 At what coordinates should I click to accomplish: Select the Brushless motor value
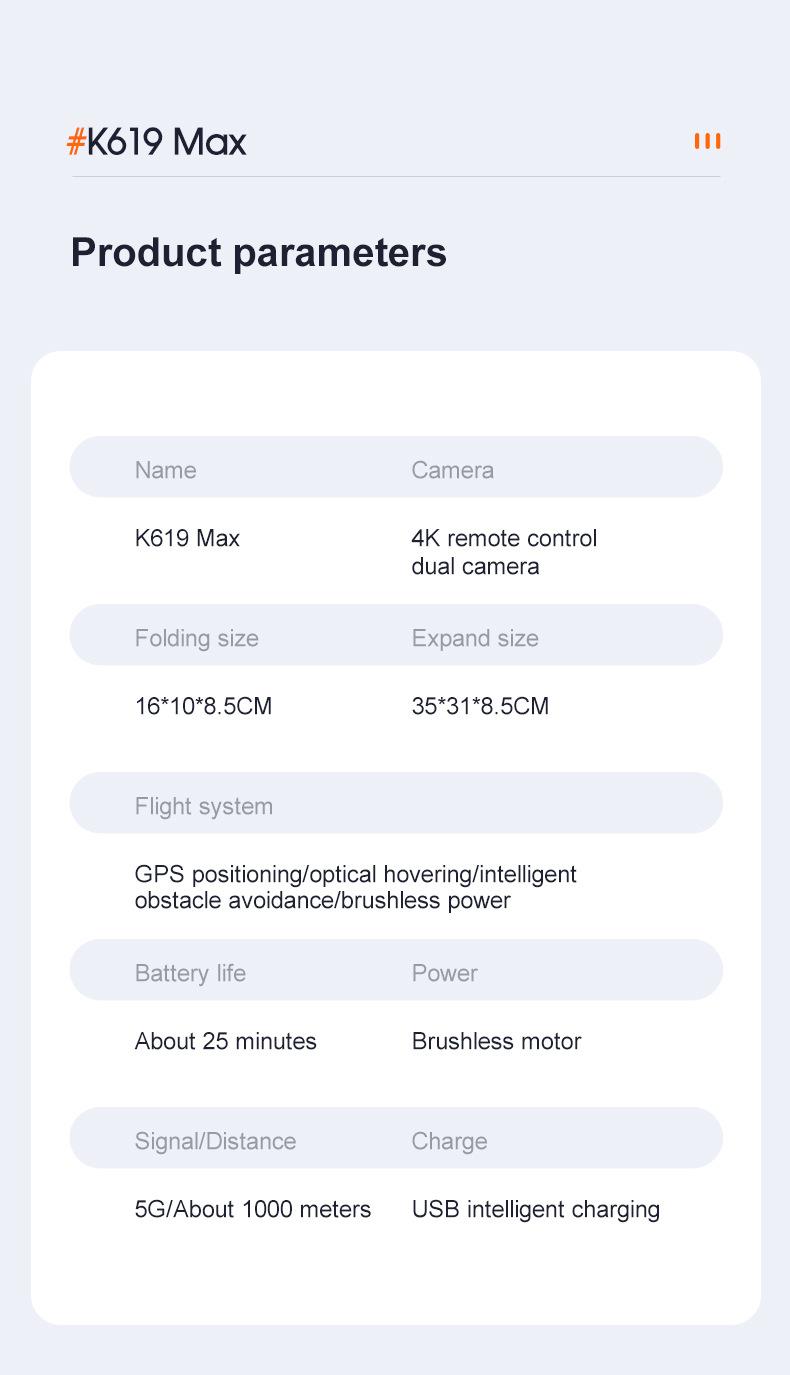[496, 1041]
